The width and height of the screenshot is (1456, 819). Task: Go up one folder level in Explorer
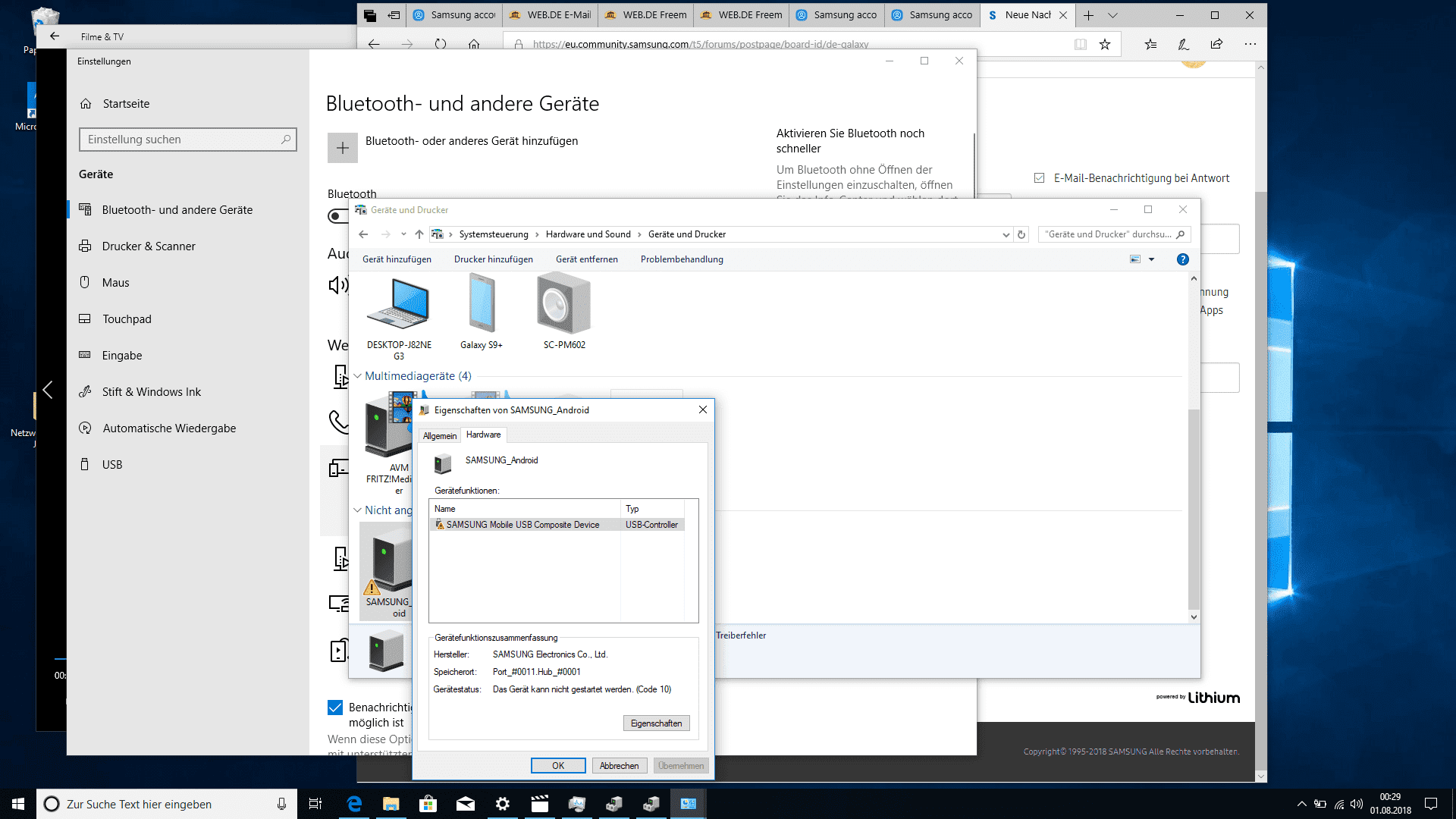pos(419,234)
